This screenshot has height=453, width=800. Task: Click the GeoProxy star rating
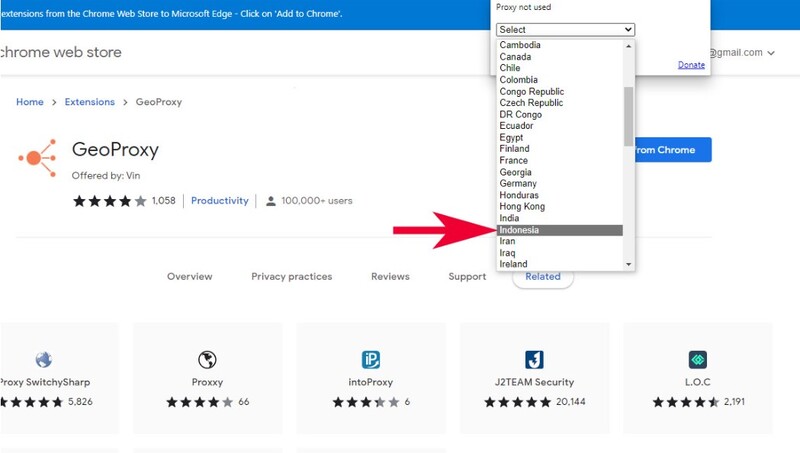pyautogui.click(x=110, y=201)
